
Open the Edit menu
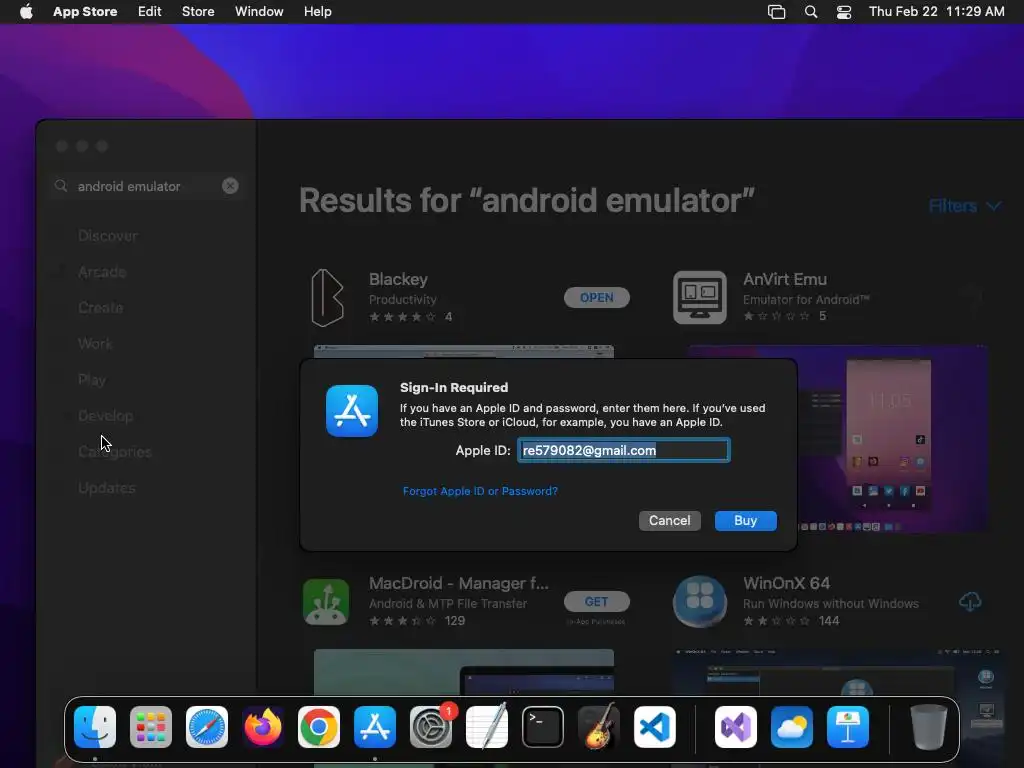point(150,12)
